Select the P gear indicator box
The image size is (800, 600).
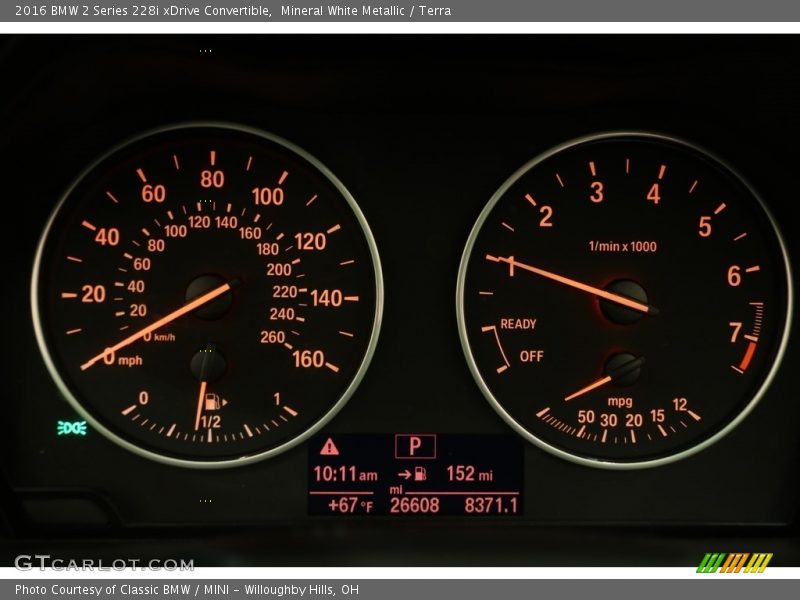pos(415,446)
